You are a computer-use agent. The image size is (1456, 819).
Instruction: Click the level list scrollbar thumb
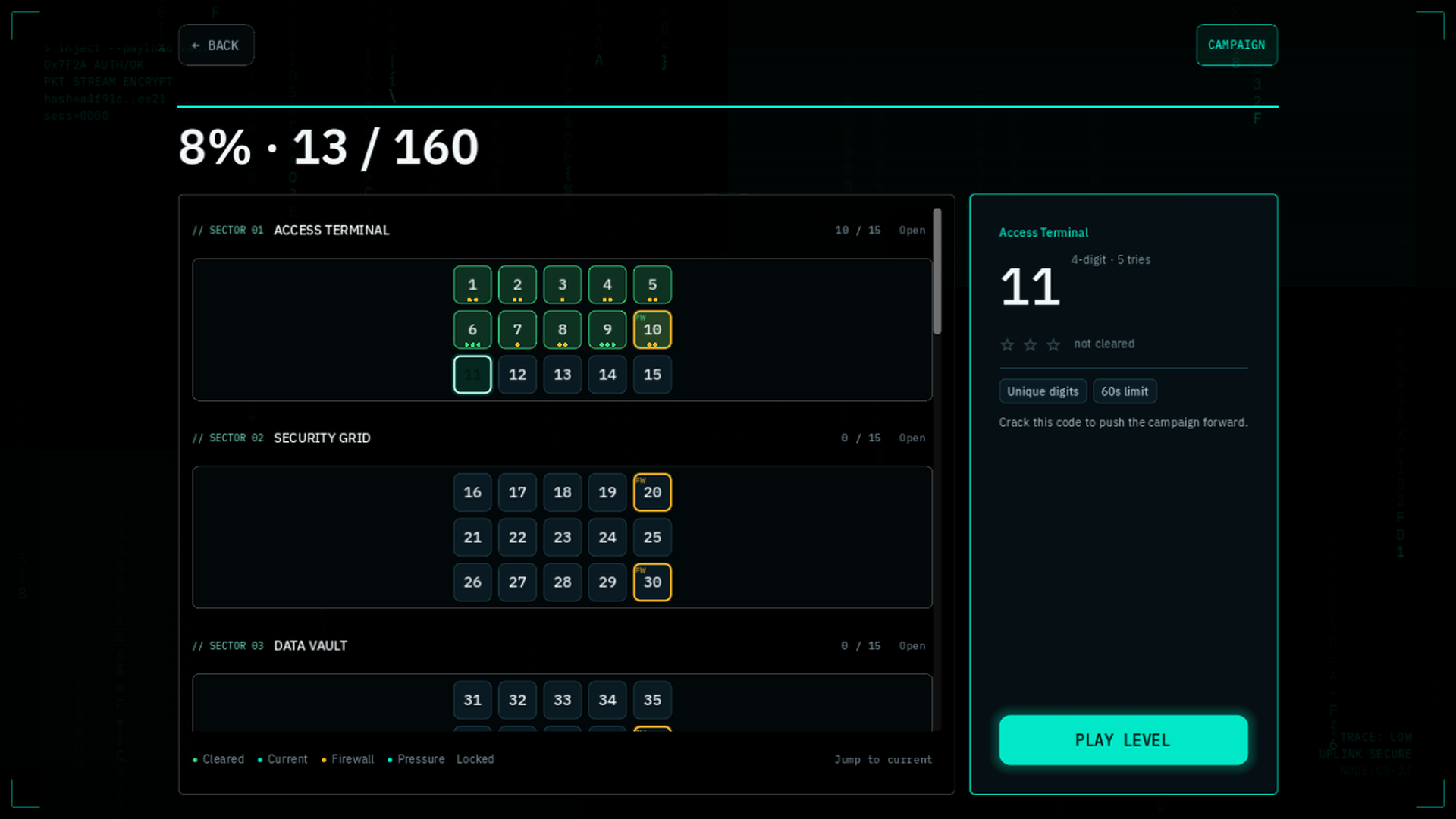(937, 271)
